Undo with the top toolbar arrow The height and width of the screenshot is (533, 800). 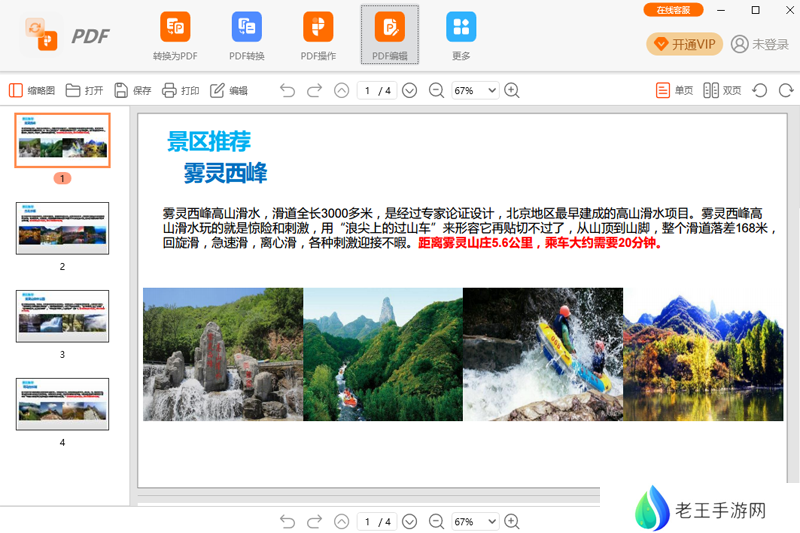tap(288, 91)
